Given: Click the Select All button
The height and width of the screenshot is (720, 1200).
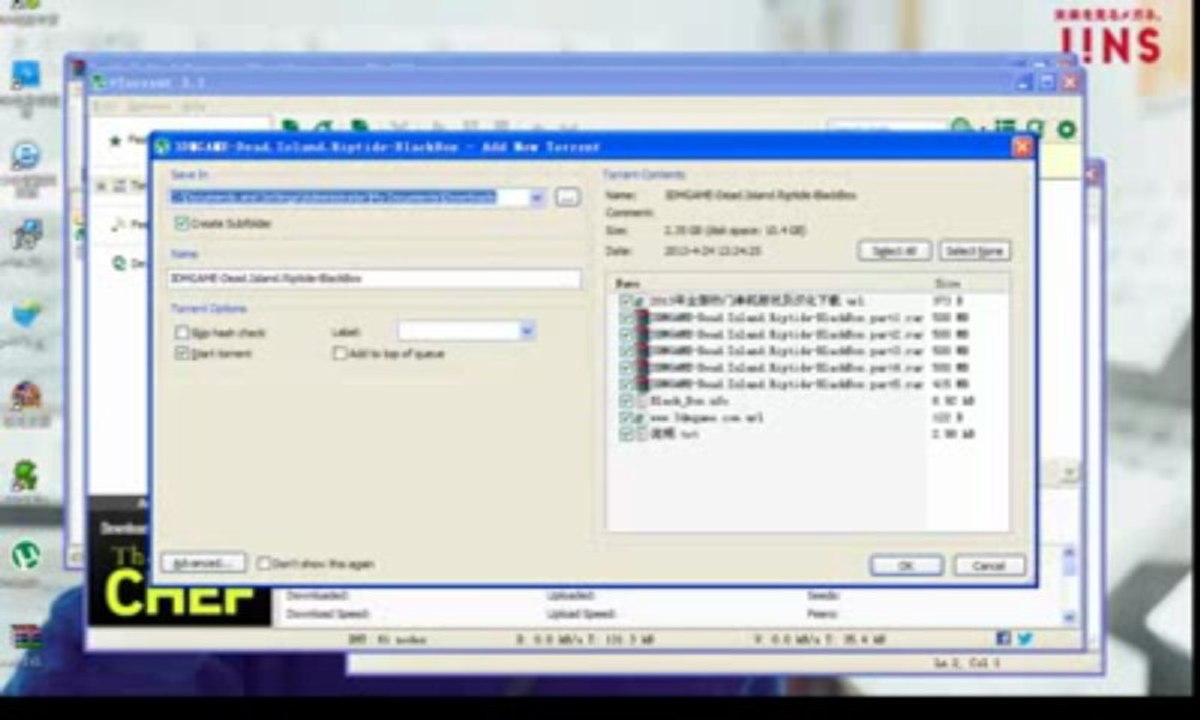Looking at the screenshot, I should 894,251.
